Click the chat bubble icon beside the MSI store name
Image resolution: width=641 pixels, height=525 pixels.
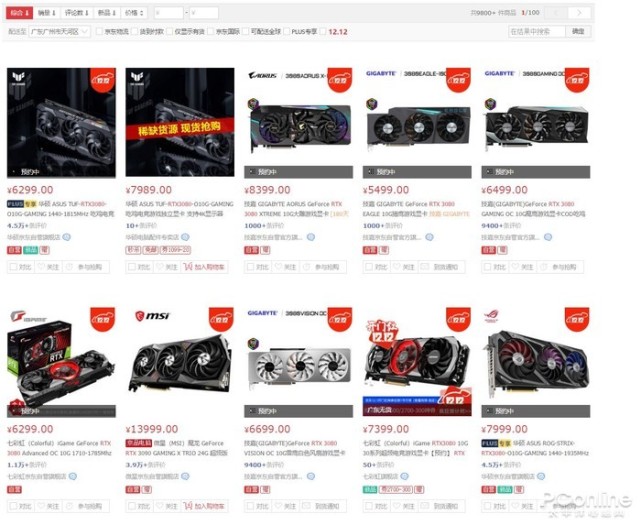point(185,476)
